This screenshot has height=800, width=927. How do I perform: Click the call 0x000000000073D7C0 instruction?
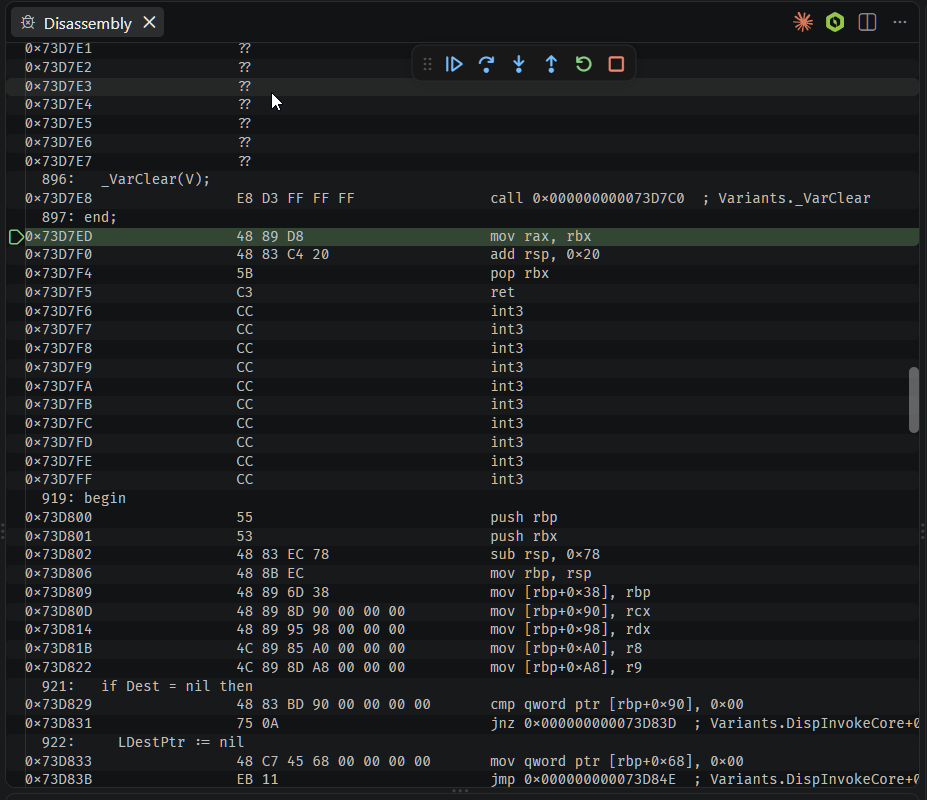click(x=587, y=199)
